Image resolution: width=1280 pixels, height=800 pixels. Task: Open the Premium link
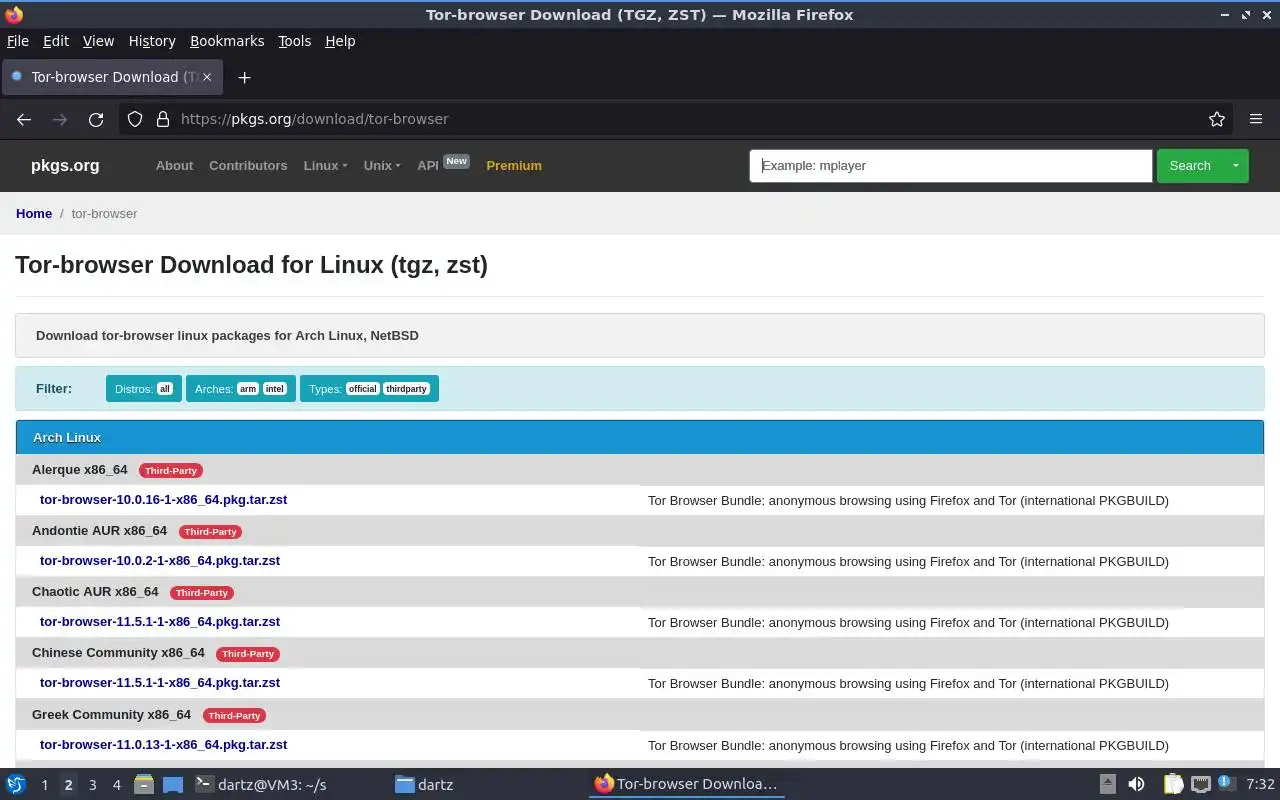point(514,166)
